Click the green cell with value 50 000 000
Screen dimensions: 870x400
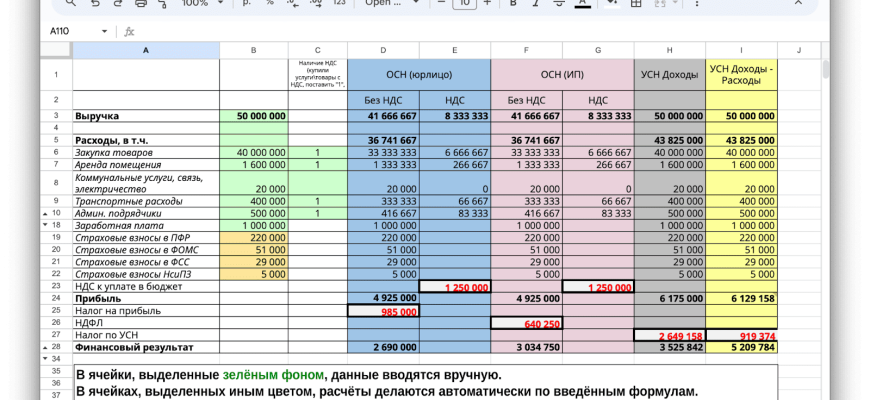pyautogui.click(x=254, y=116)
